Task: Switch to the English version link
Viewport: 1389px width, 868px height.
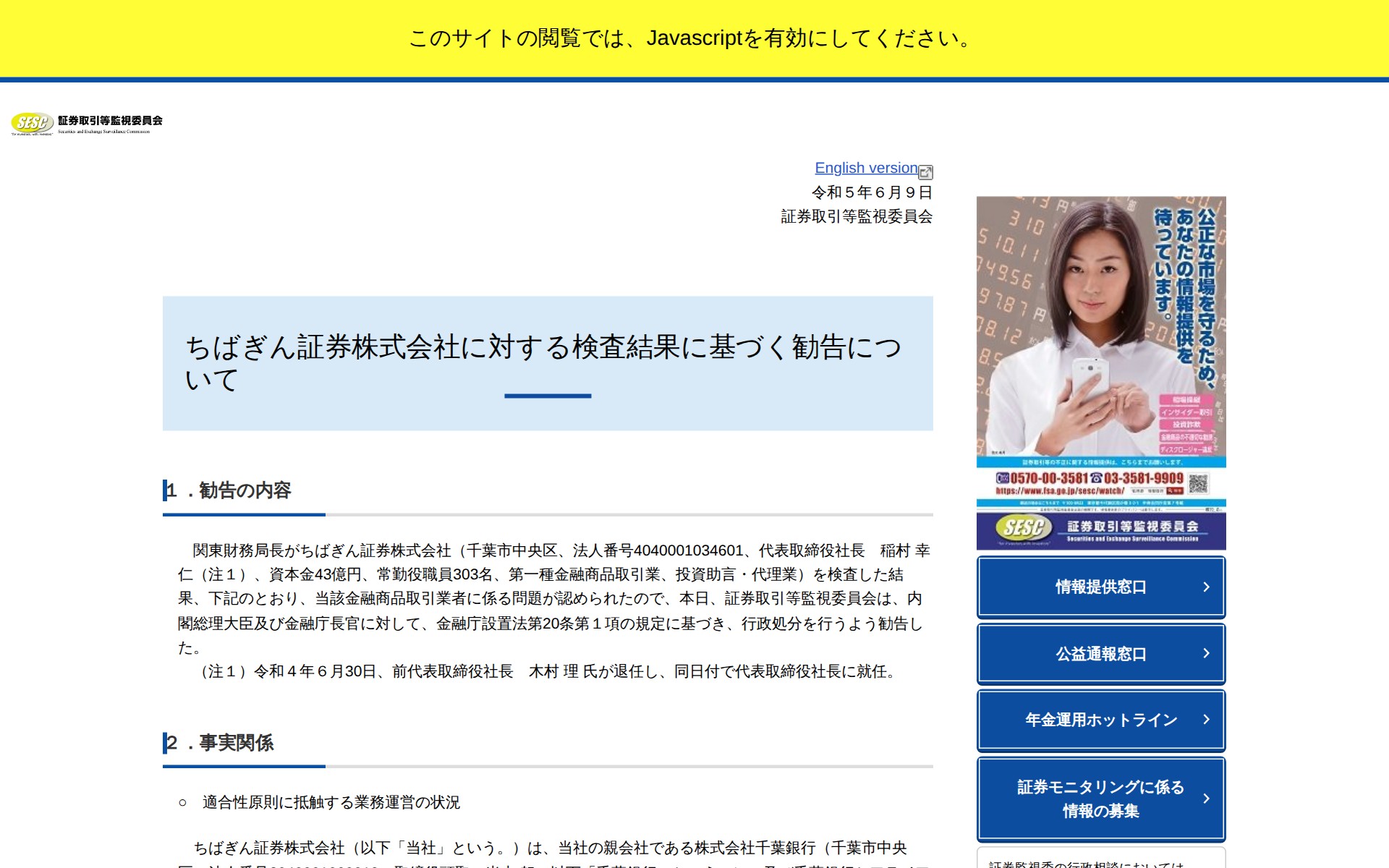Action: (866, 168)
